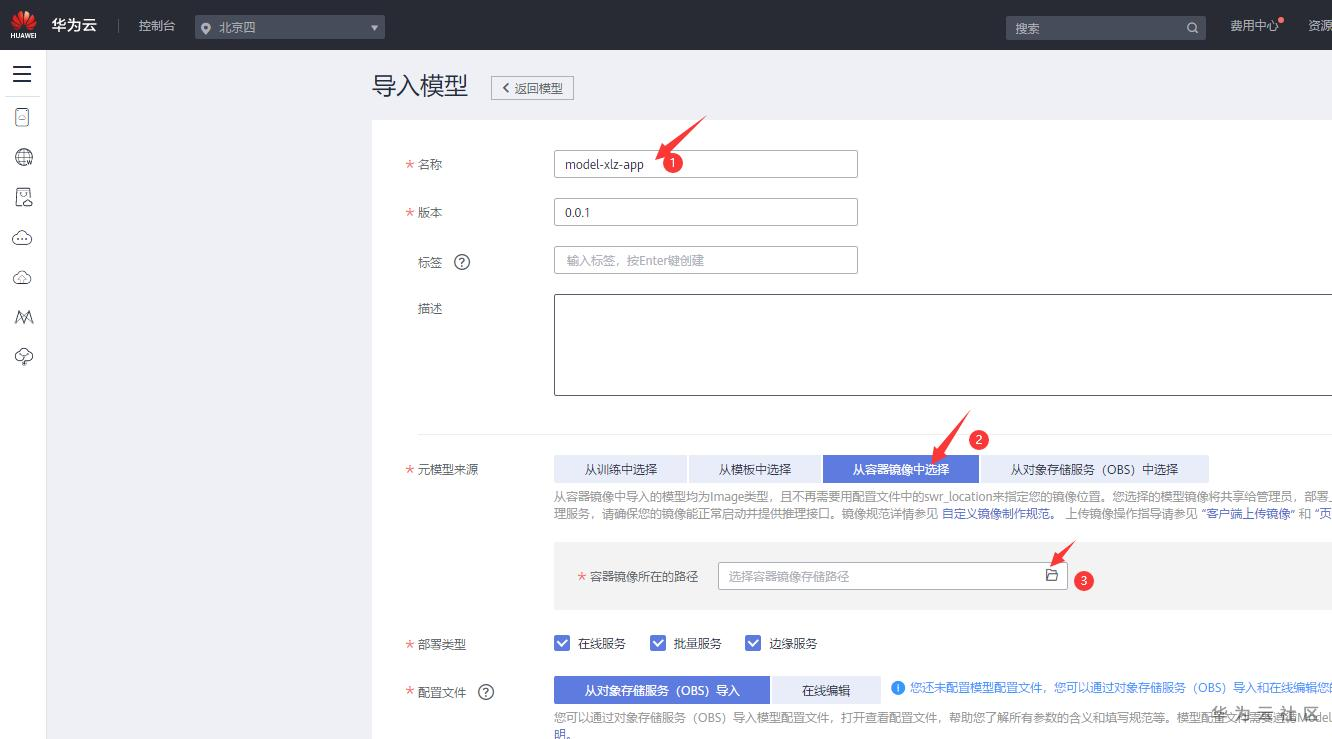
Task: Open the hamburger service list menu
Action: (22, 74)
